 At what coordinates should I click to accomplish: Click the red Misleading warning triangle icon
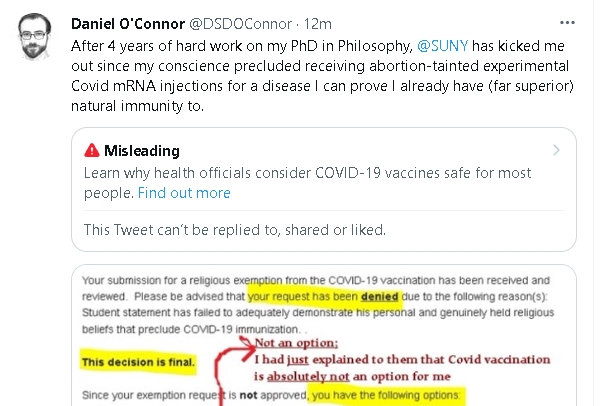point(93,151)
